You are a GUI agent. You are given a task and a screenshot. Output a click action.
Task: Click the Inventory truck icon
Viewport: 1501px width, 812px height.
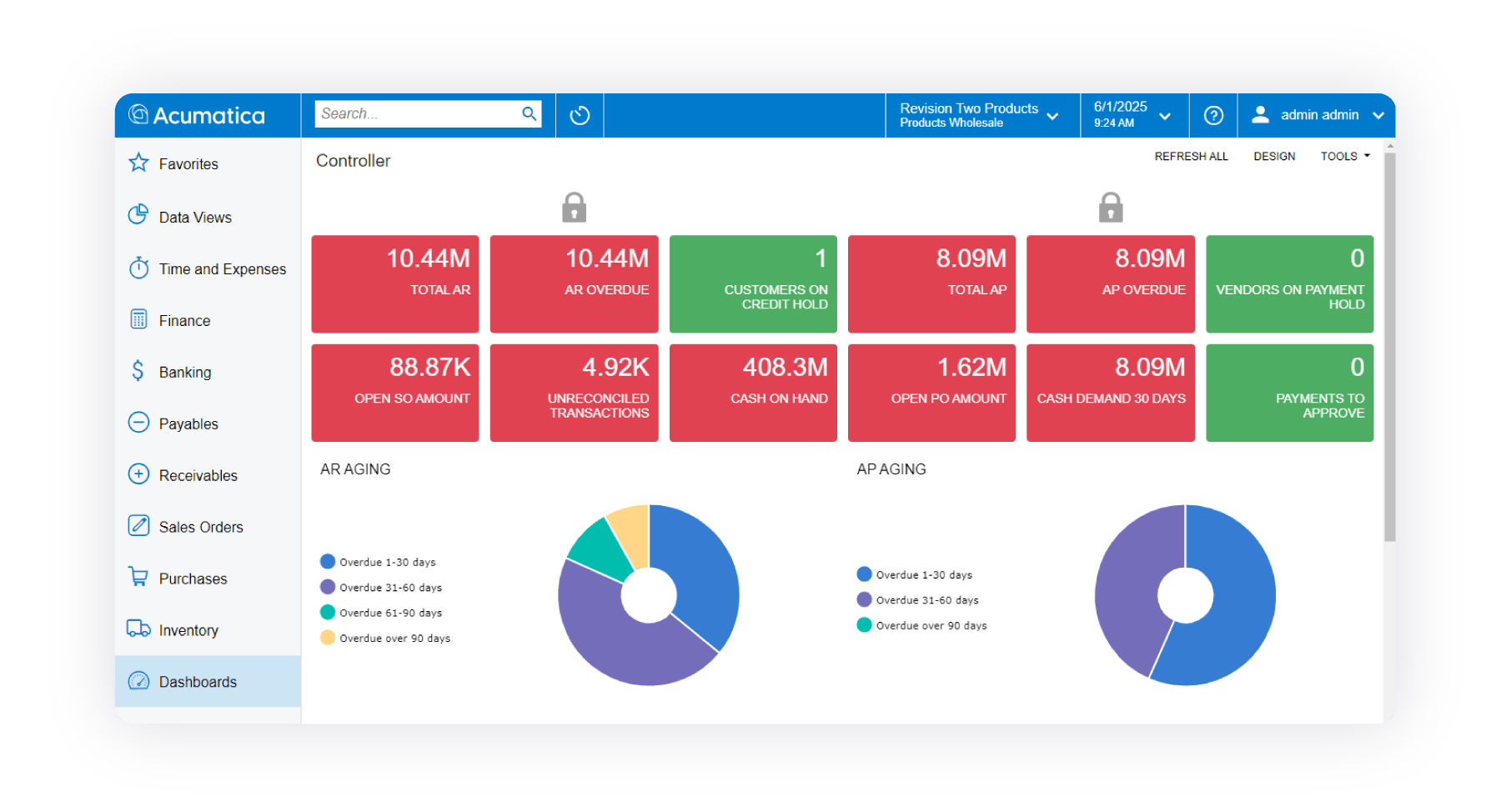click(138, 629)
